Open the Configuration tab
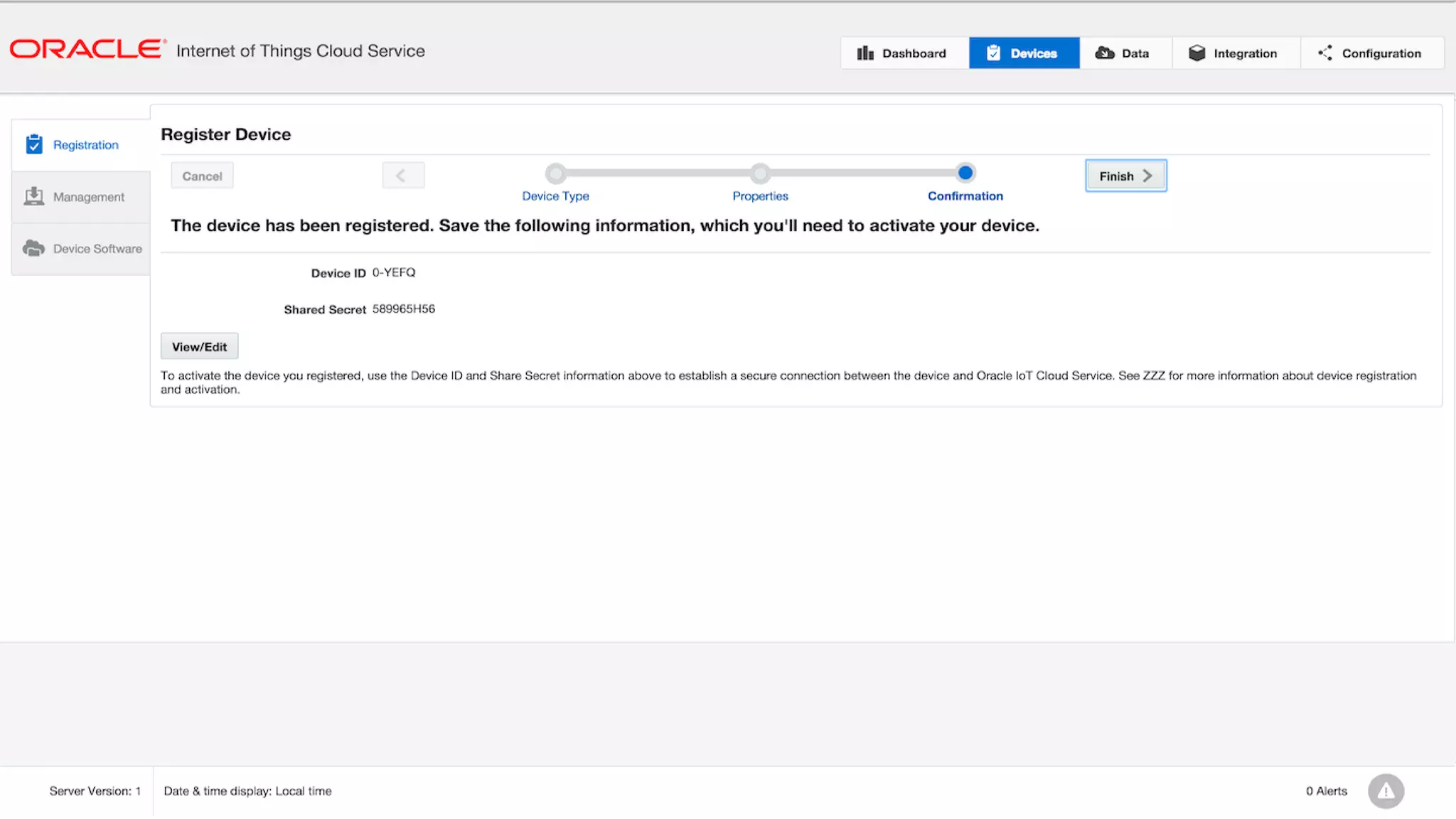Screen dimensions: 1456x819 [1372, 53]
